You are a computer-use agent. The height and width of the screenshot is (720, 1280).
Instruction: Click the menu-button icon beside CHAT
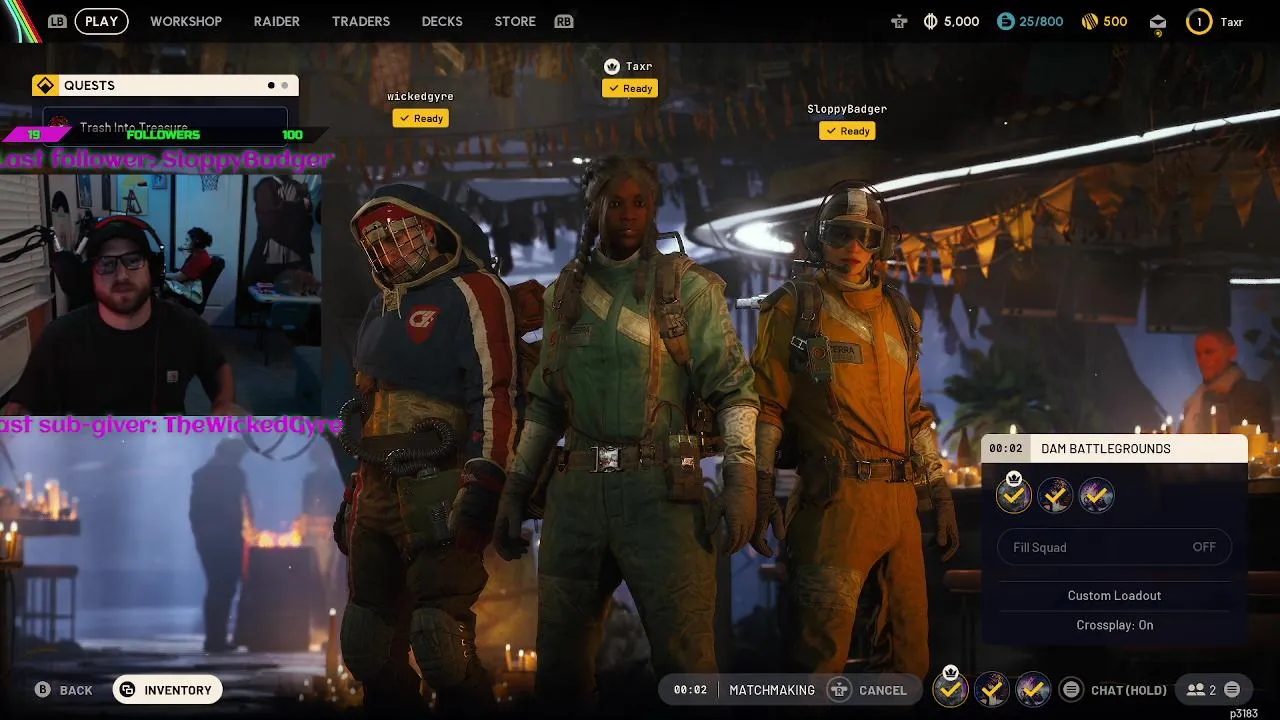(1071, 689)
